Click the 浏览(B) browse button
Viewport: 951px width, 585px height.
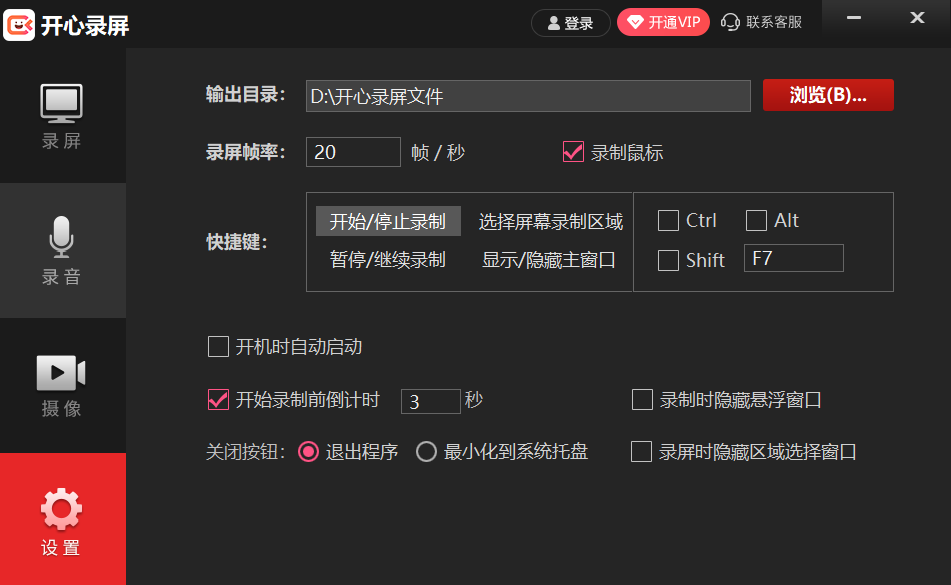click(828, 95)
